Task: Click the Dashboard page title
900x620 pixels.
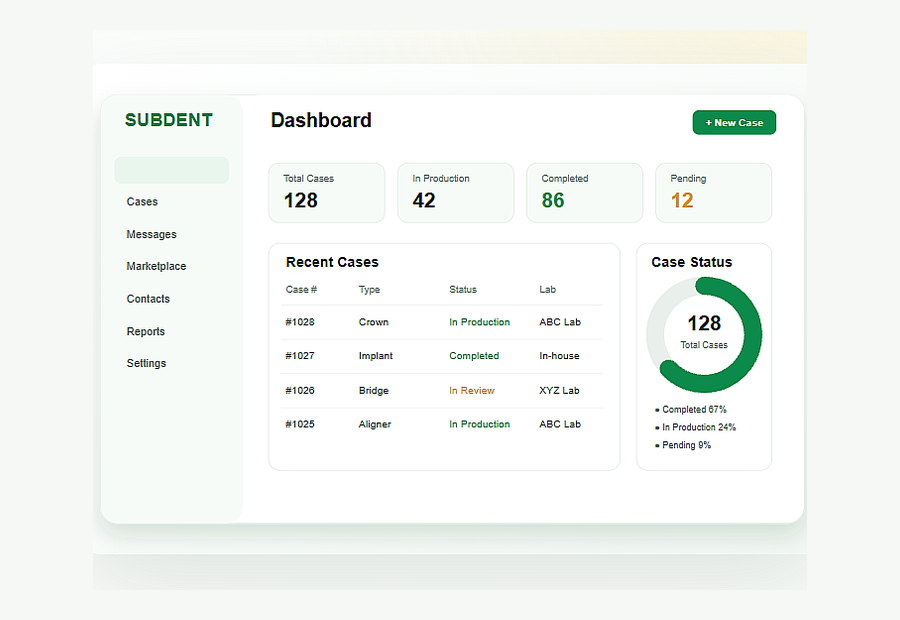Action: [321, 120]
